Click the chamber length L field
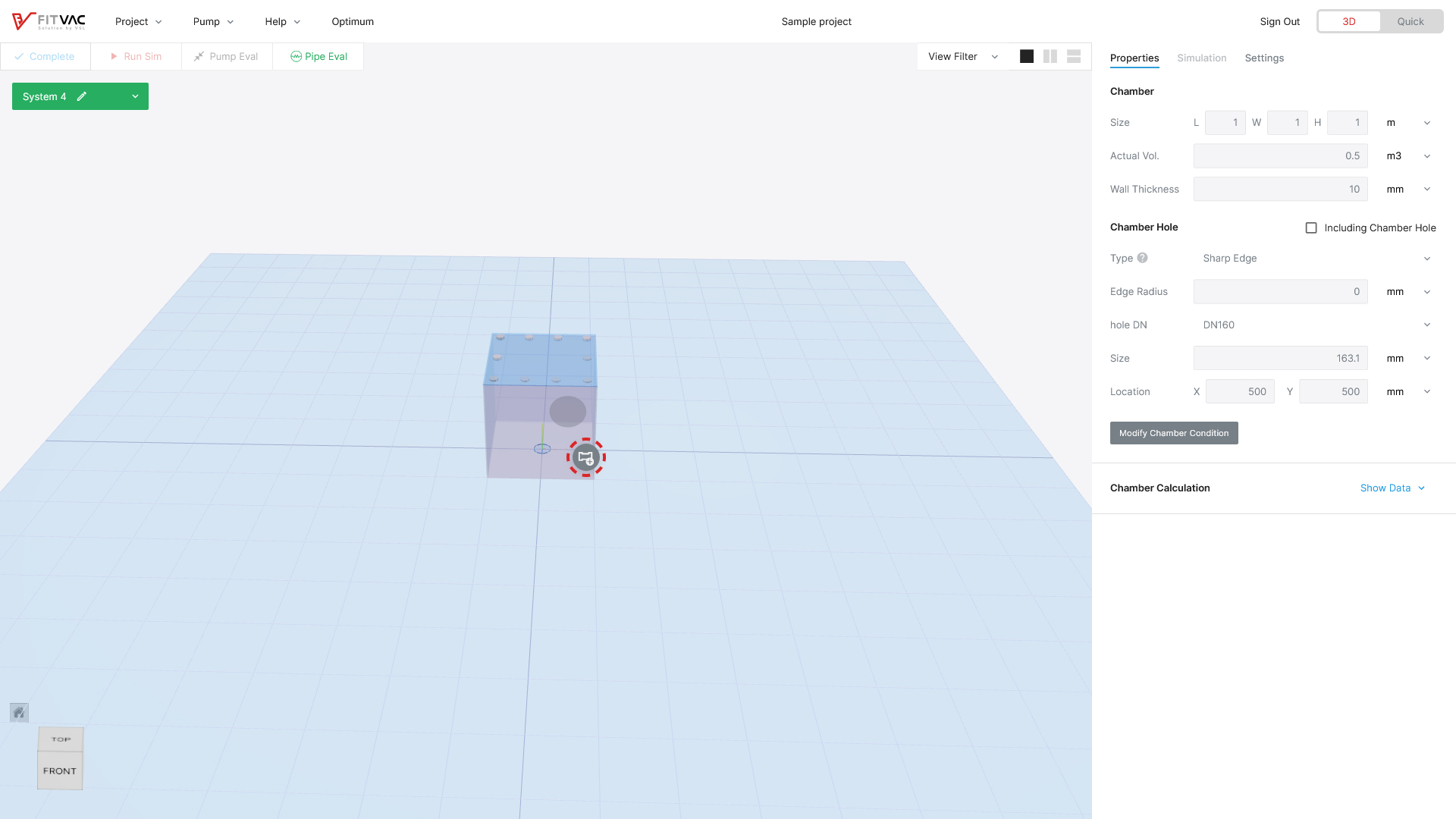Screen dimensions: 1456x819 coord(1225,122)
